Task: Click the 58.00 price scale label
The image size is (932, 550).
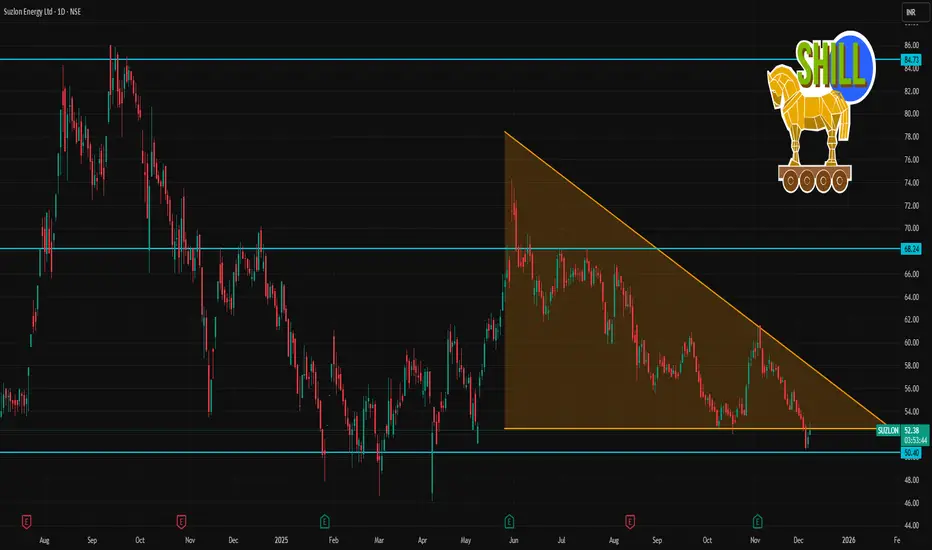Action: (911, 366)
